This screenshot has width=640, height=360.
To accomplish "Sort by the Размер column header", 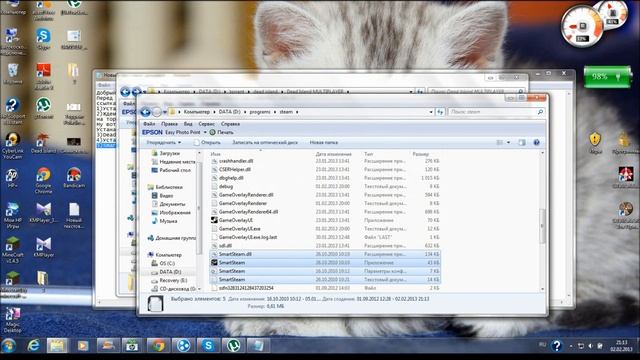I will [420, 154].
